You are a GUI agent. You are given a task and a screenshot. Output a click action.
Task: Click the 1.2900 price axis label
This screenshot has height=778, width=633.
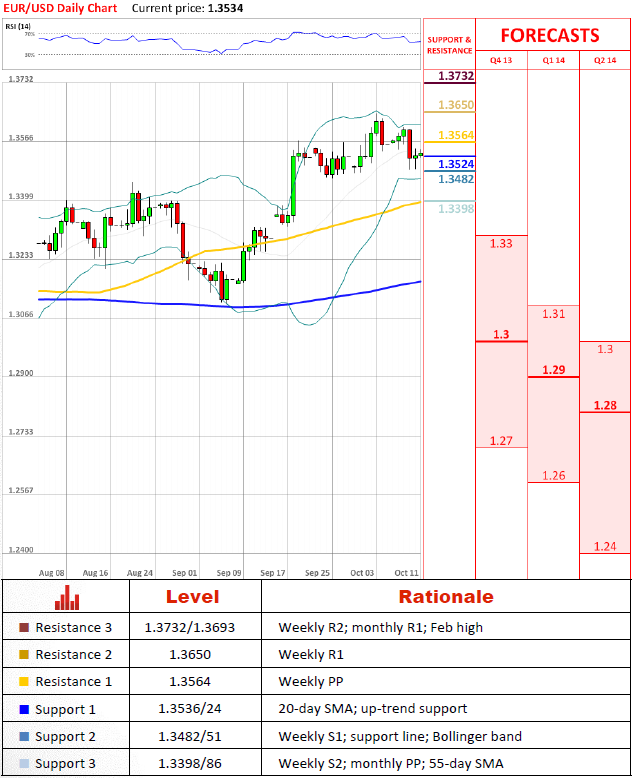pos(21,373)
